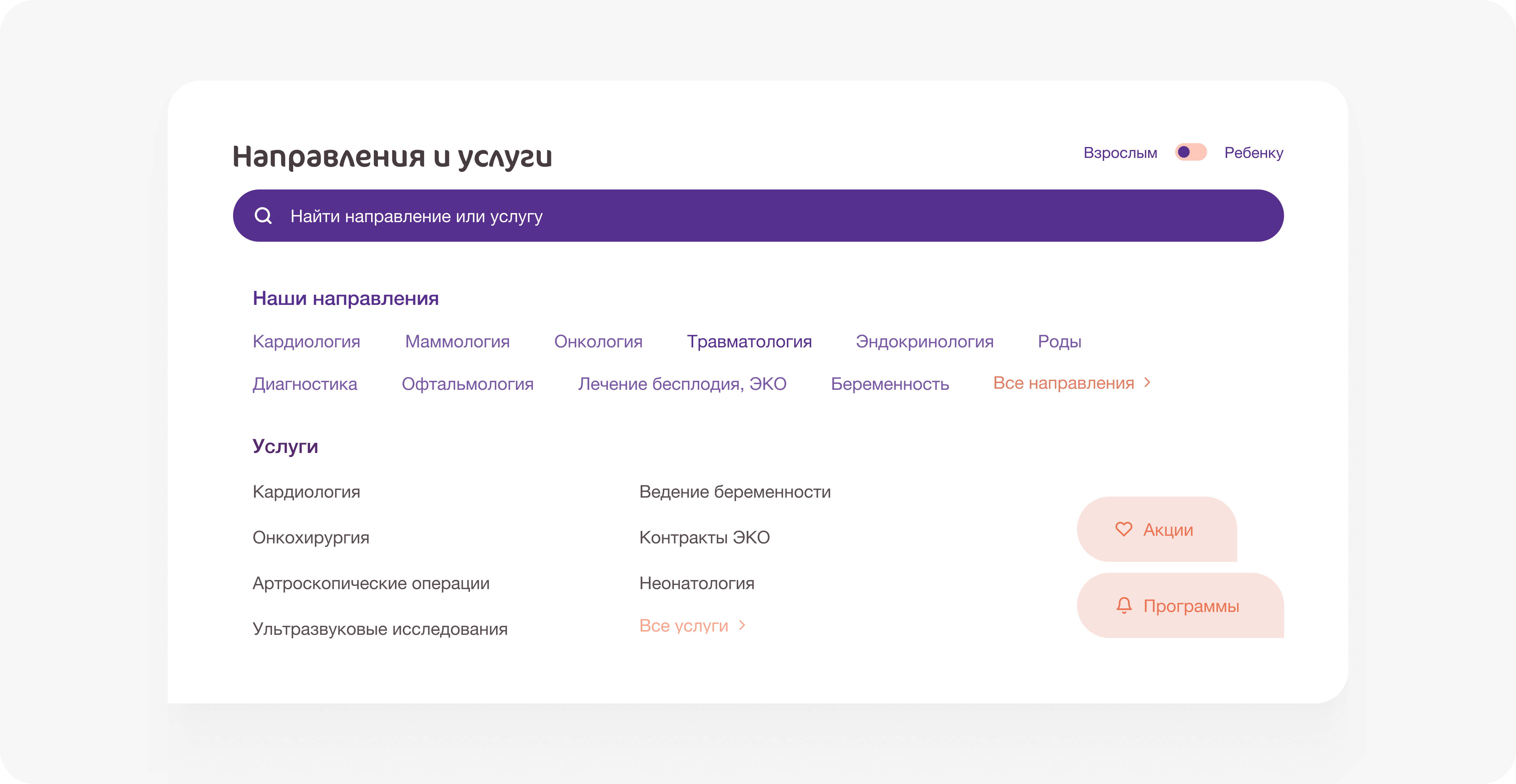Click the heart icon on Акции
Screen dimensions: 1516x784
pos(1123,529)
